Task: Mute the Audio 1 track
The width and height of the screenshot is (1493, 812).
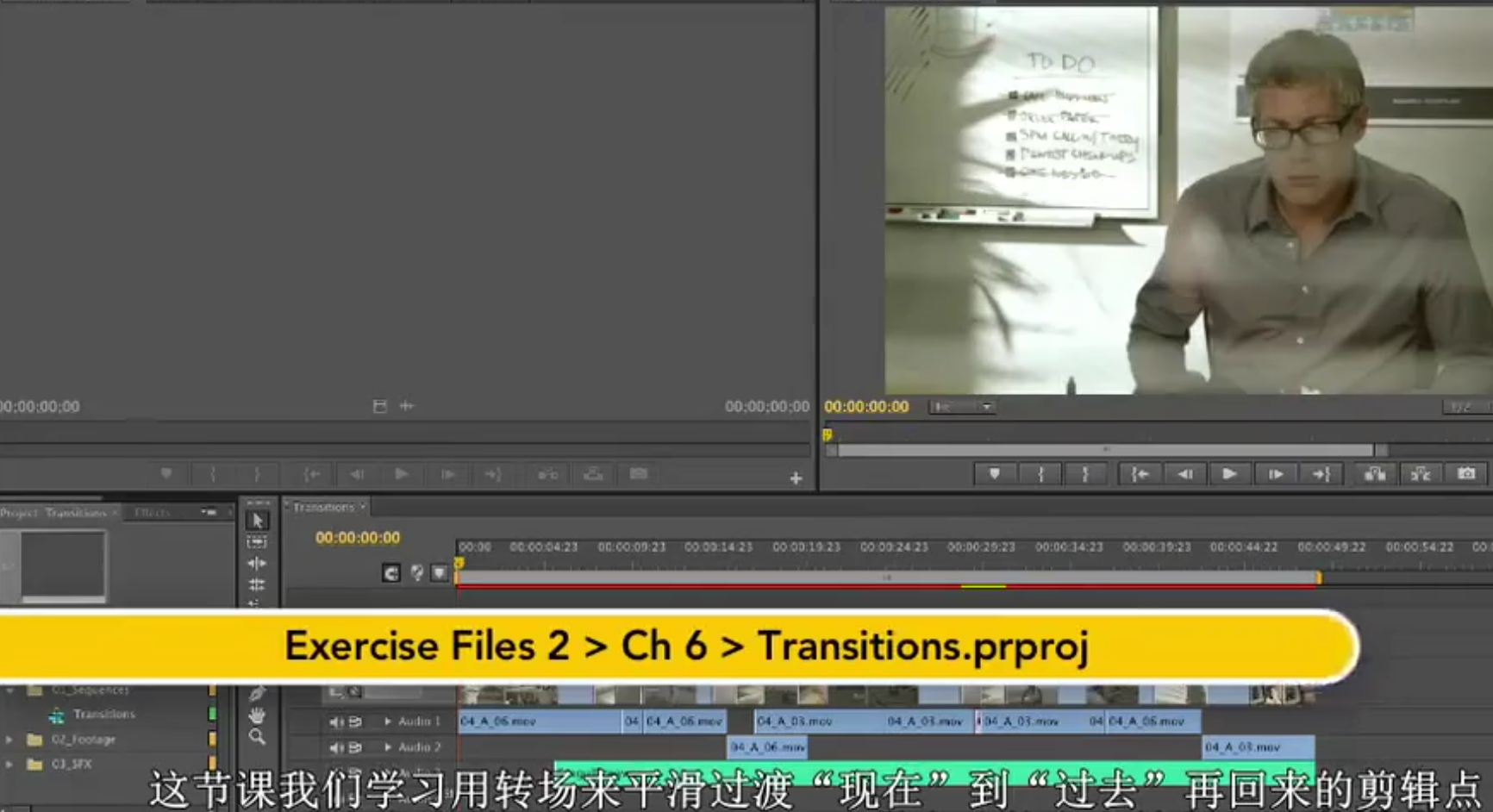Action: pos(336,721)
